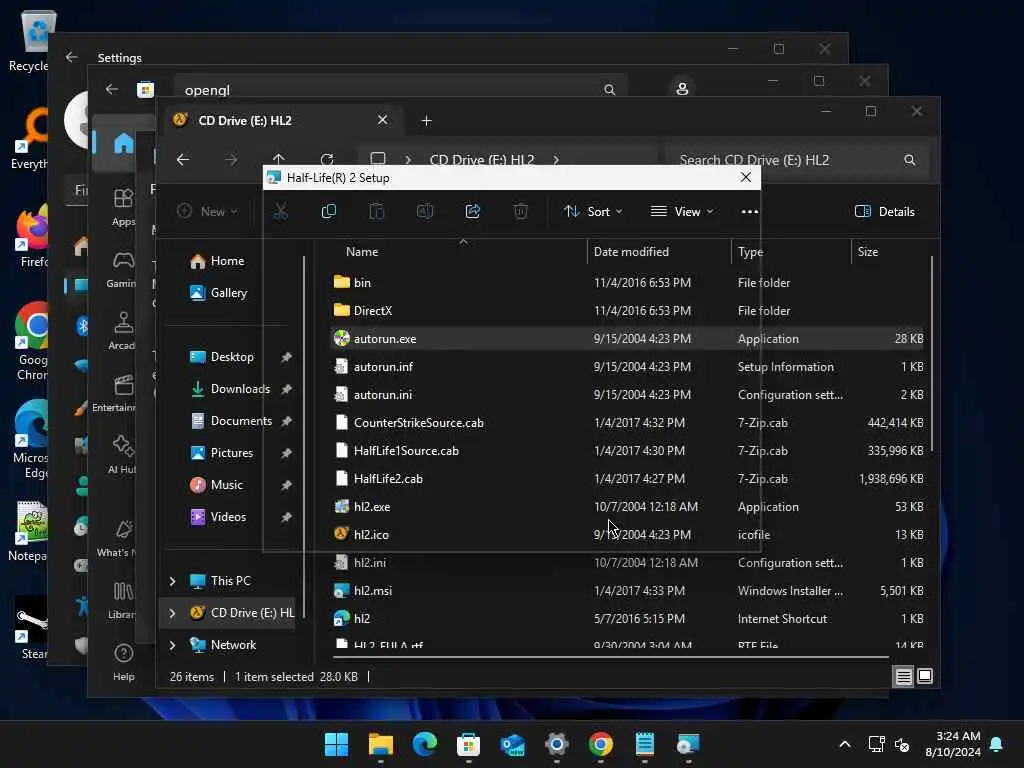Viewport: 1024px width, 768px height.
Task: Close the CD Drive (E:) HL2 tab
Action: click(383, 120)
